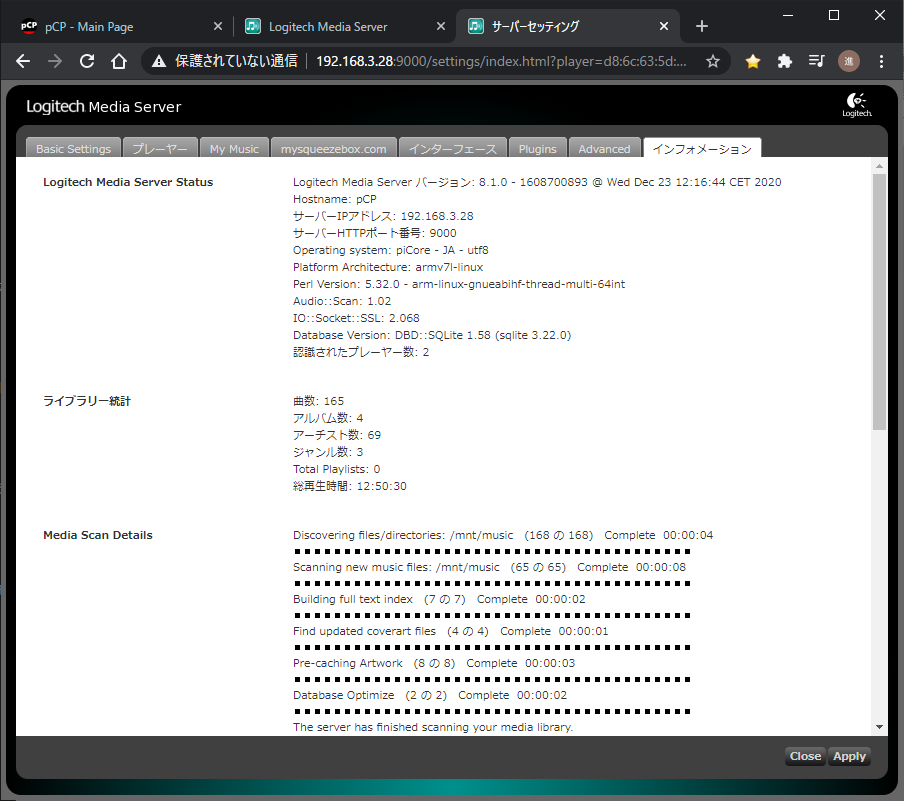Close the サーバーセッティング tab
This screenshot has height=801, width=904.
(x=664, y=26)
